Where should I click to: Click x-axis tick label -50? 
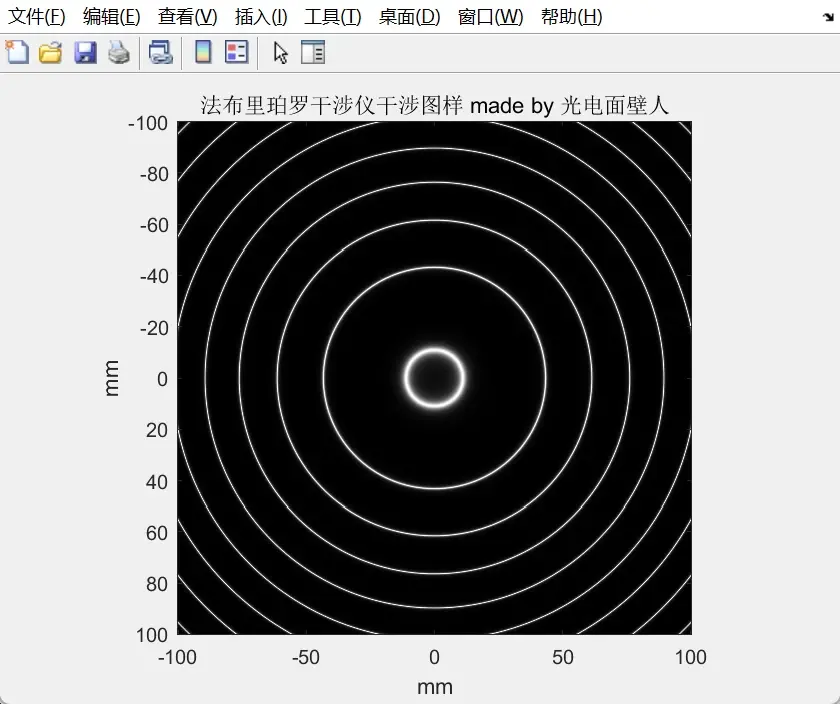point(305,657)
